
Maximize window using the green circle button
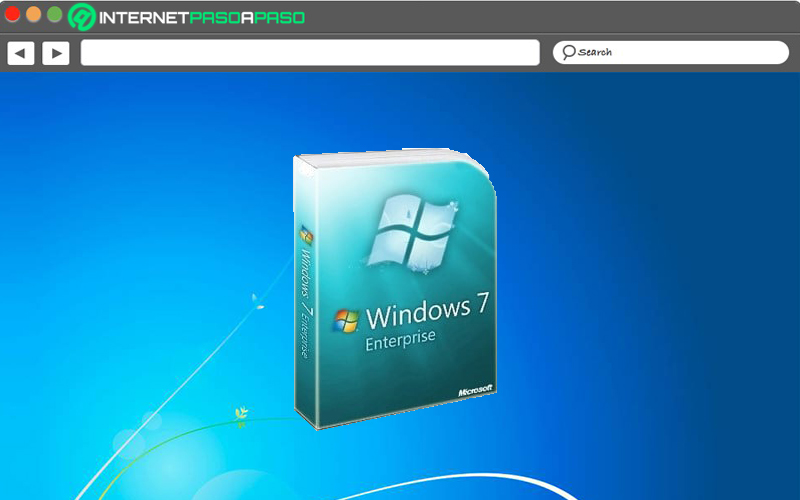click(x=55, y=14)
